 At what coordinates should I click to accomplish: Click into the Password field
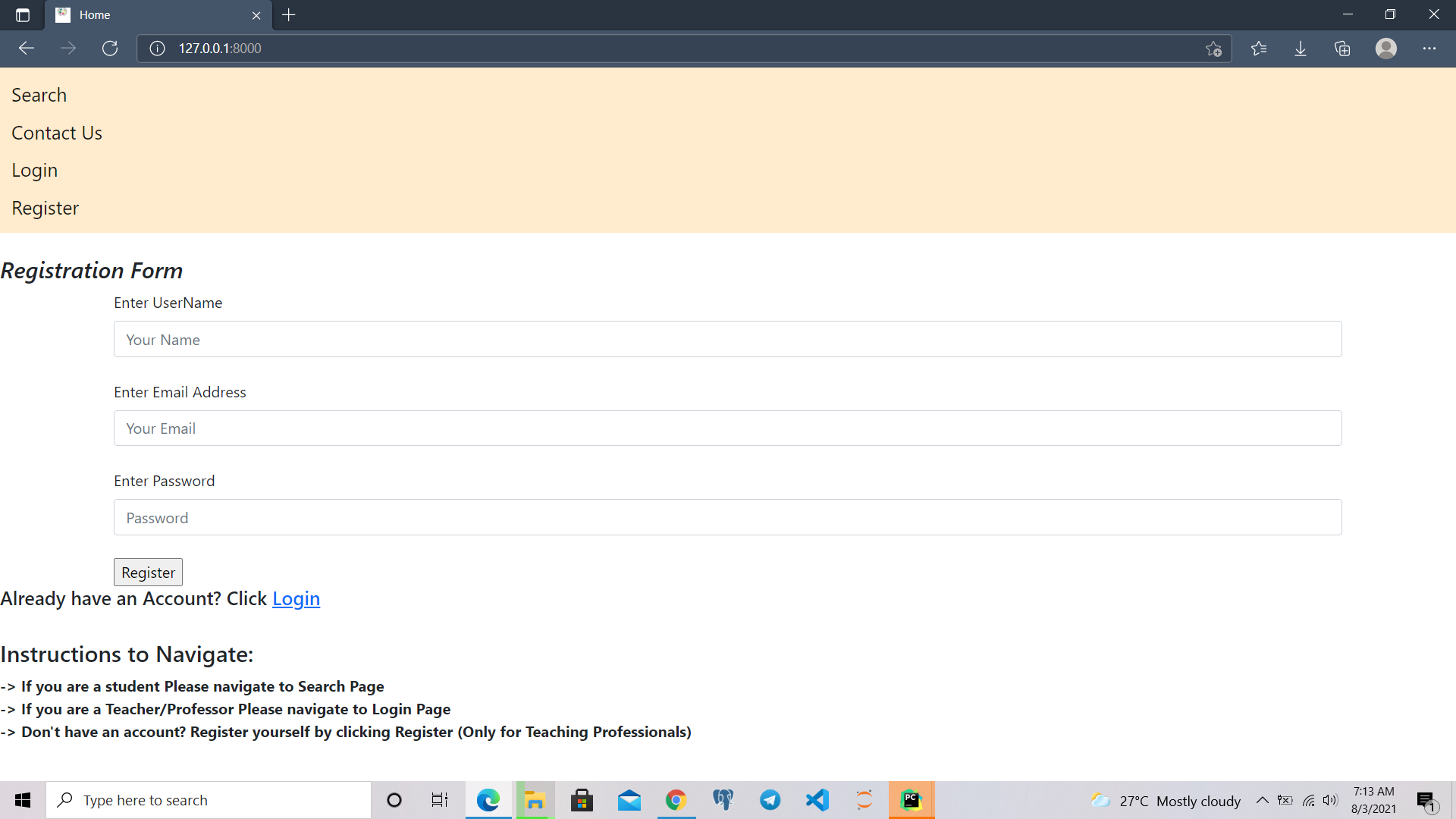click(x=728, y=517)
